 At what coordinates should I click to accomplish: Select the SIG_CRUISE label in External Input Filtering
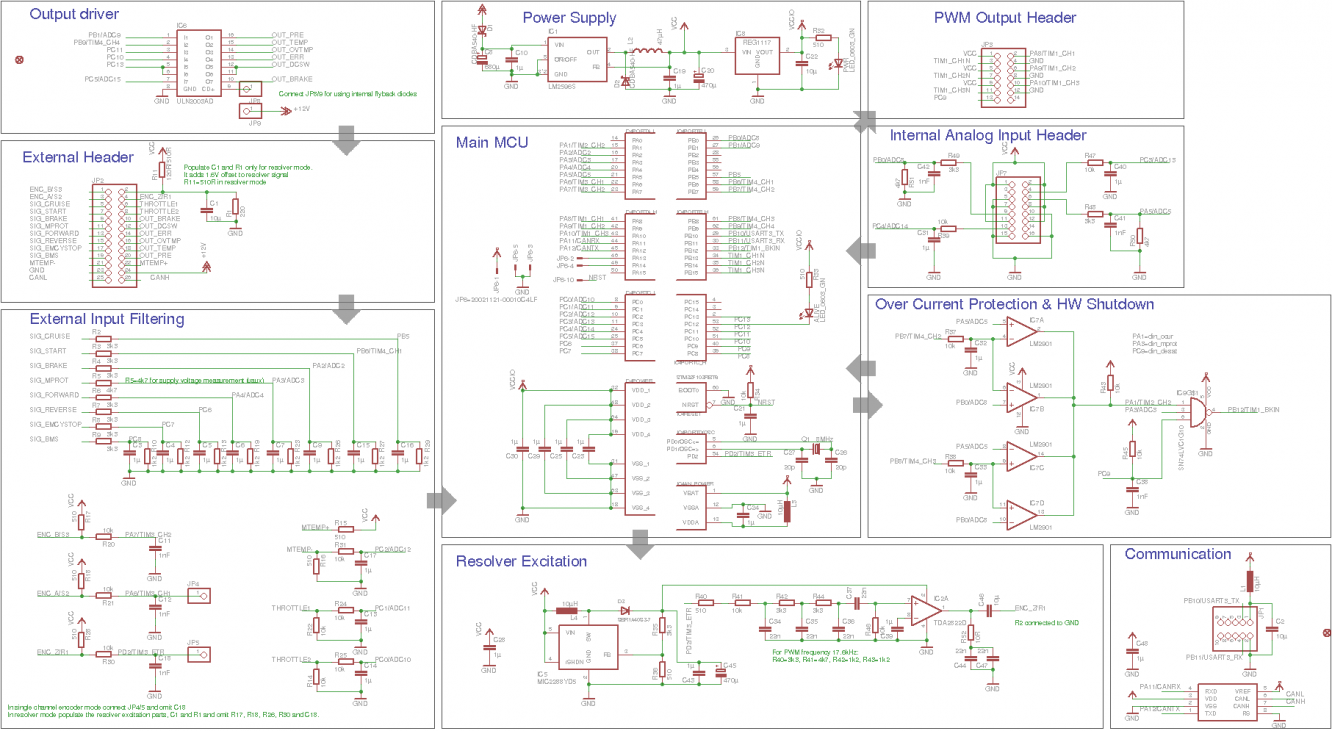pos(50,336)
